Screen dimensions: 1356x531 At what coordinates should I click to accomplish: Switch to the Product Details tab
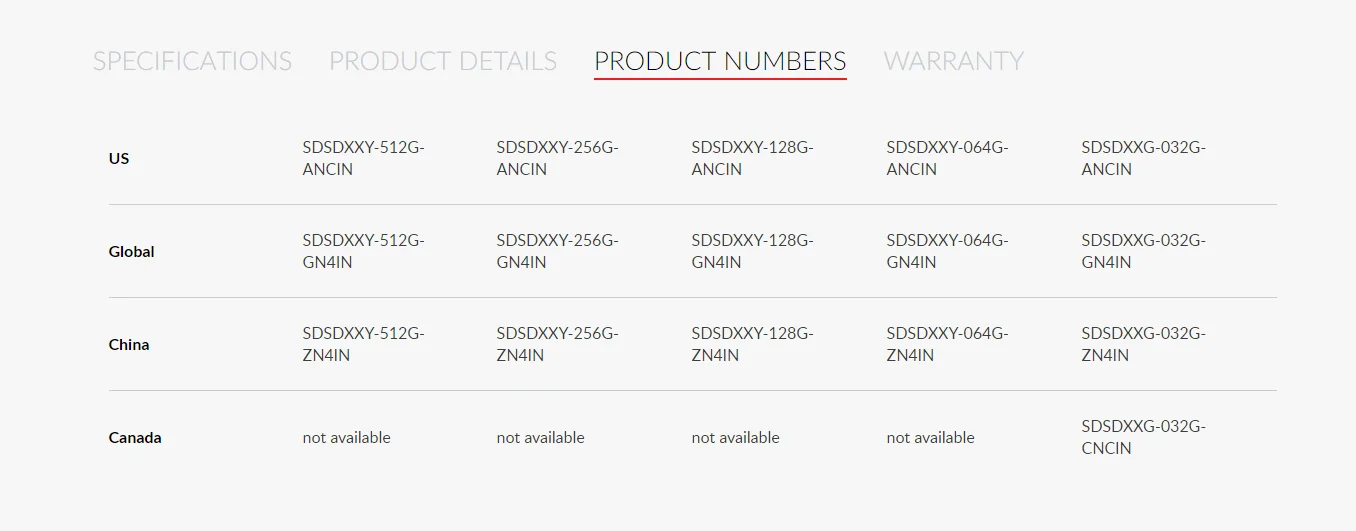[443, 61]
